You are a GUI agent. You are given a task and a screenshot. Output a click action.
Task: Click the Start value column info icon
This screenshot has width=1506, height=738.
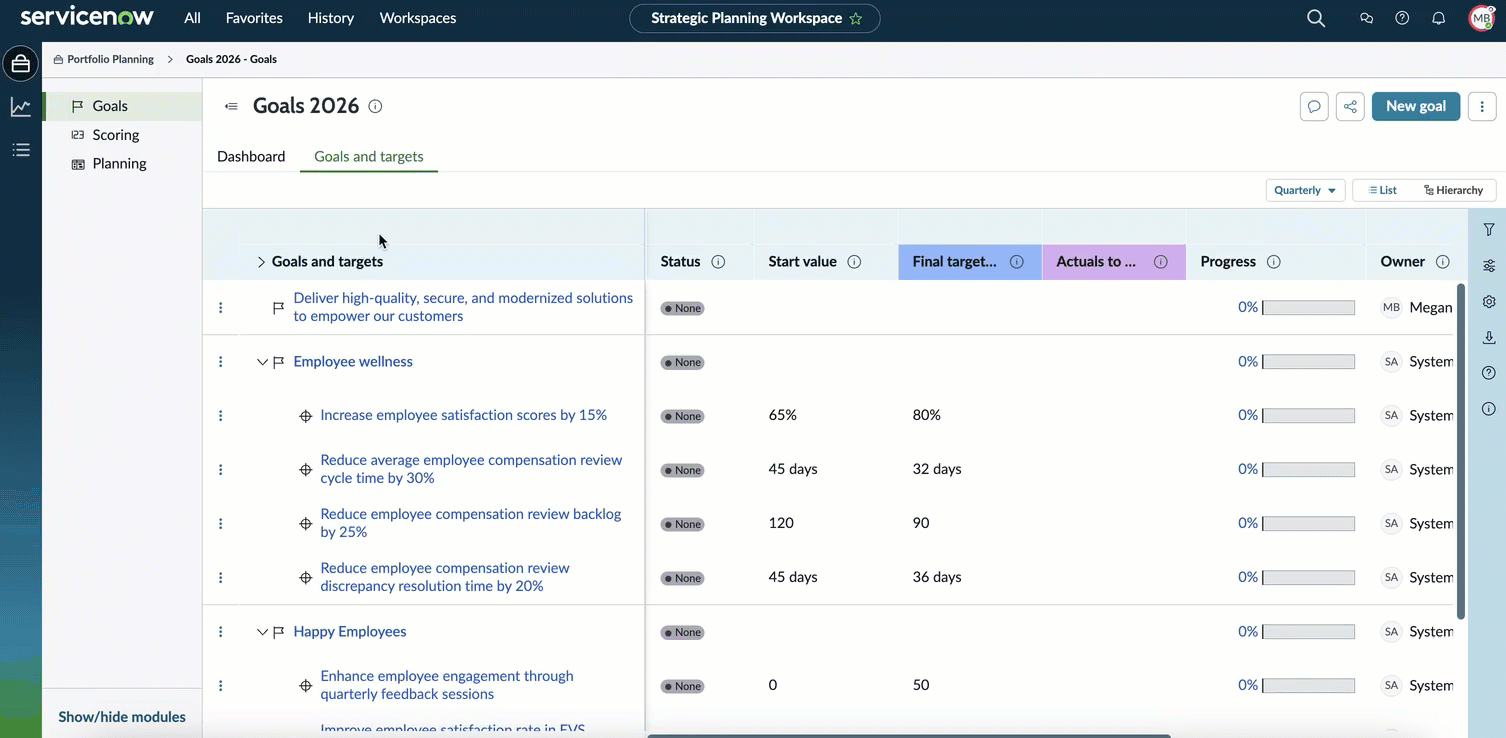854,262
